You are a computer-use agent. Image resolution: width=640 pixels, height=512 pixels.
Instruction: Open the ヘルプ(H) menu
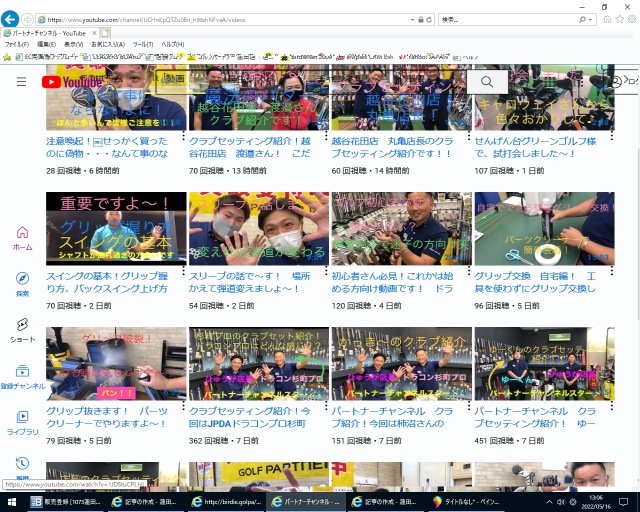click(173, 44)
